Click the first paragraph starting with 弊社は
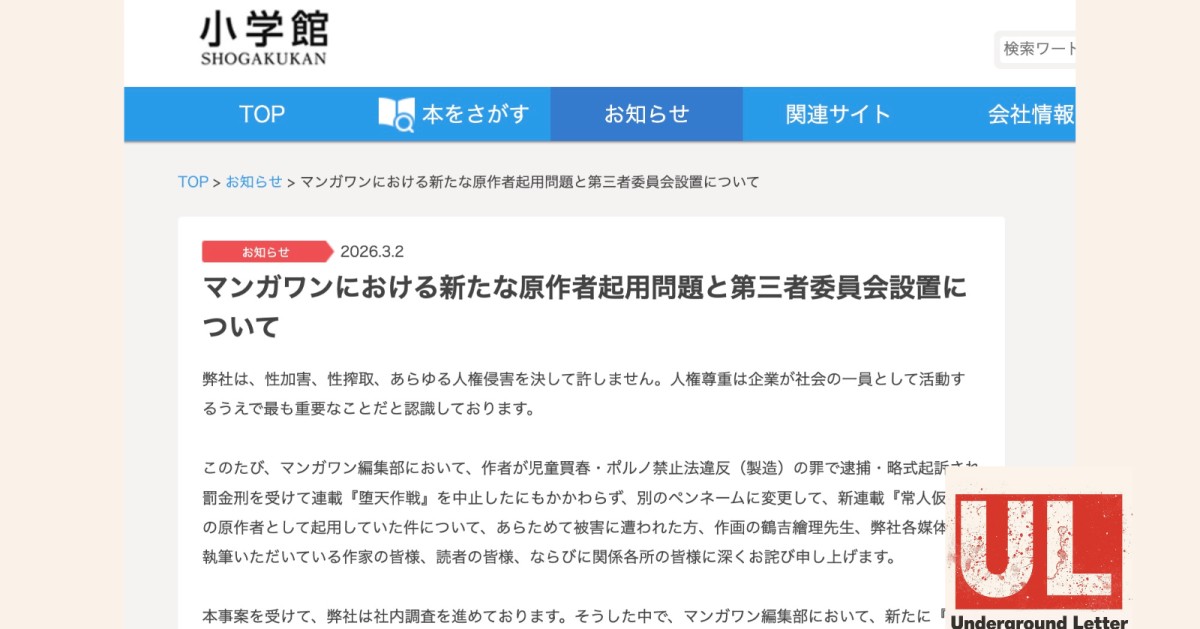This screenshot has width=1200, height=629. tap(585, 394)
